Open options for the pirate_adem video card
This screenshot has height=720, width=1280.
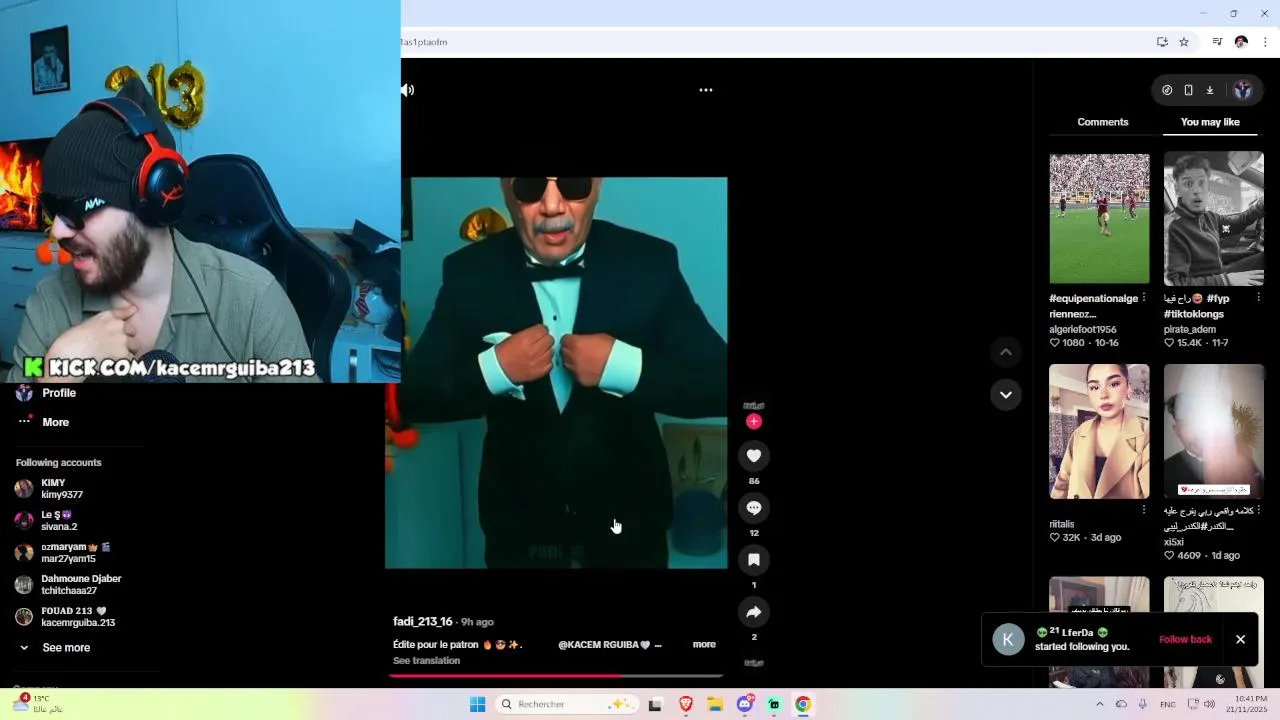(x=1258, y=298)
